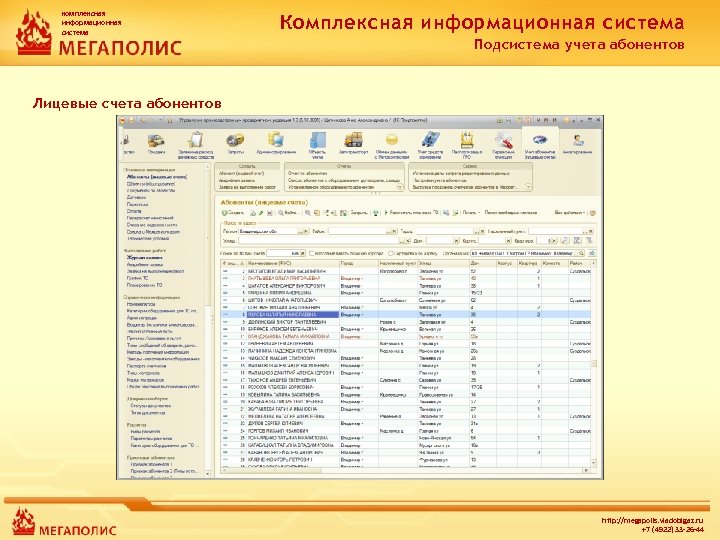Visit the megapolis website link in slide footer
This screenshot has height=540, width=720.
click(652, 521)
